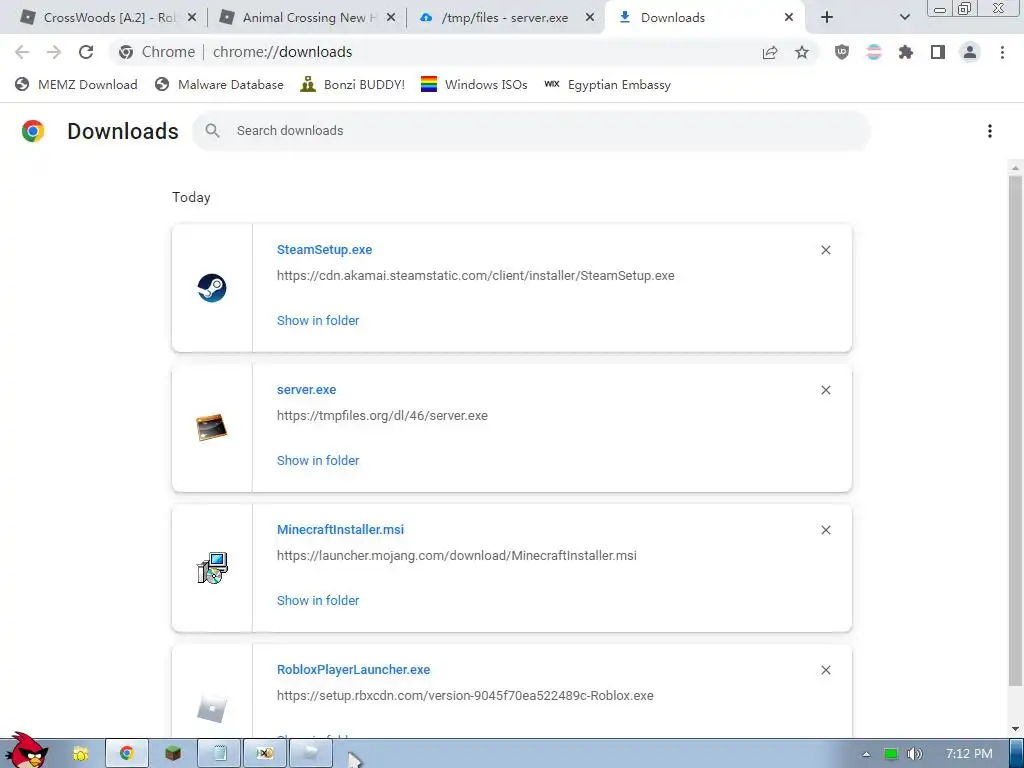Open the RobloxPlayerLauncher.exe file link
1024x768 pixels.
coord(353,669)
